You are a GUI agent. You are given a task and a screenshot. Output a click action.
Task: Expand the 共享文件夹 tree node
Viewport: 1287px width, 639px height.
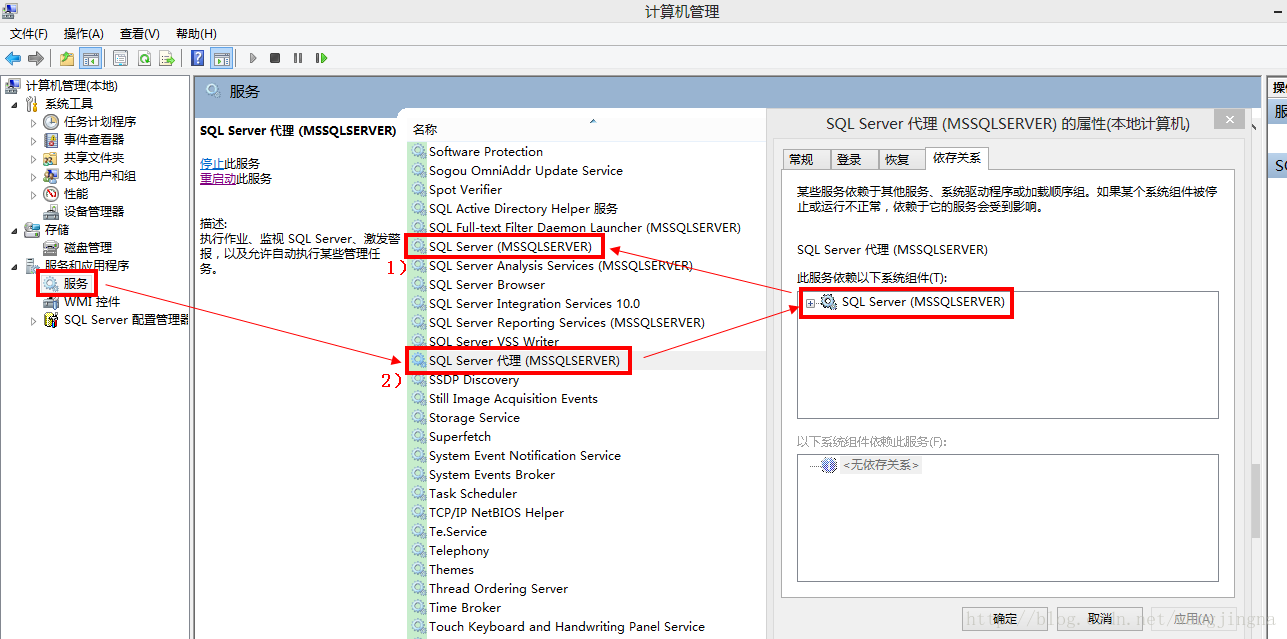pos(33,158)
